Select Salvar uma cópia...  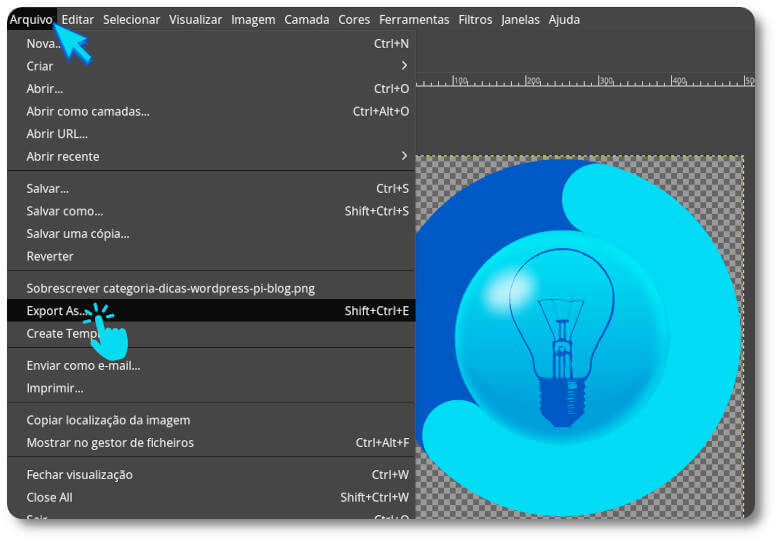pyautogui.click(x=211, y=234)
